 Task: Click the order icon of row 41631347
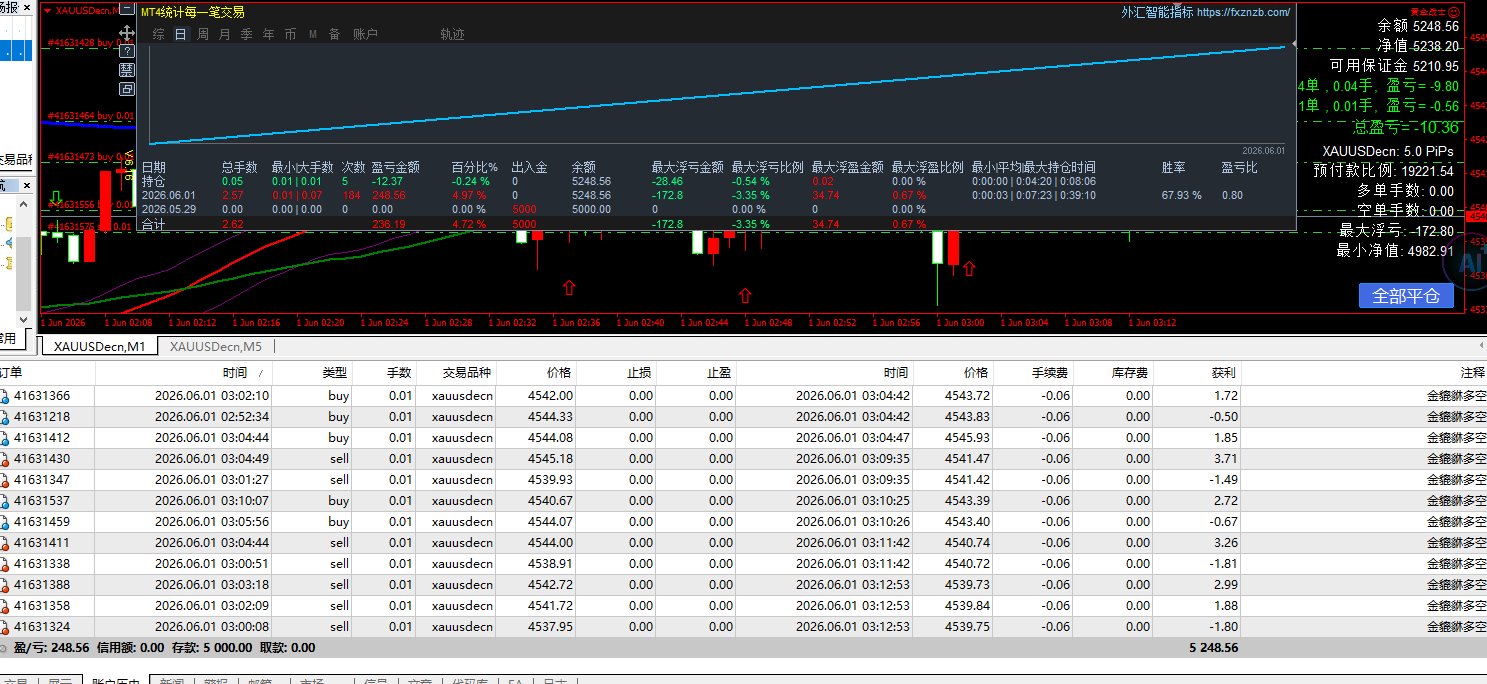point(5,480)
